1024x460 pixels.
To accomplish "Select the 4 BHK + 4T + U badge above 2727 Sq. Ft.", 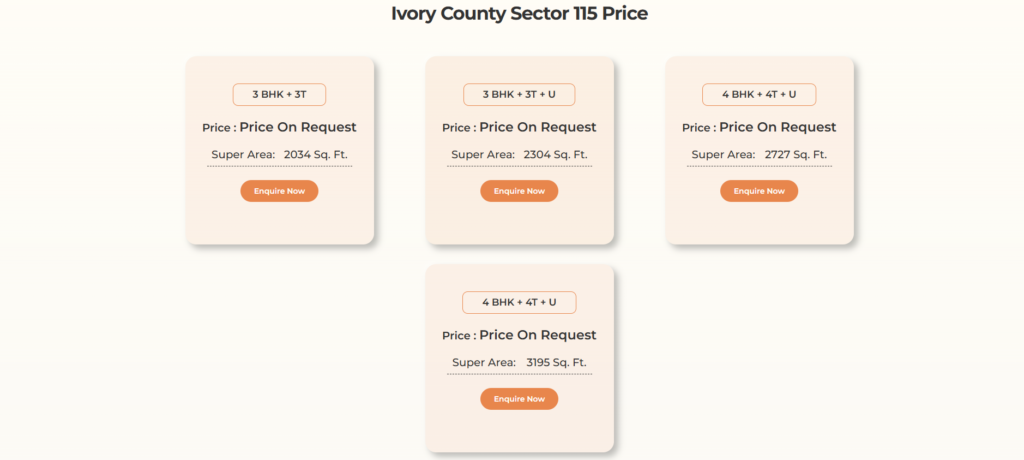I will coord(759,94).
